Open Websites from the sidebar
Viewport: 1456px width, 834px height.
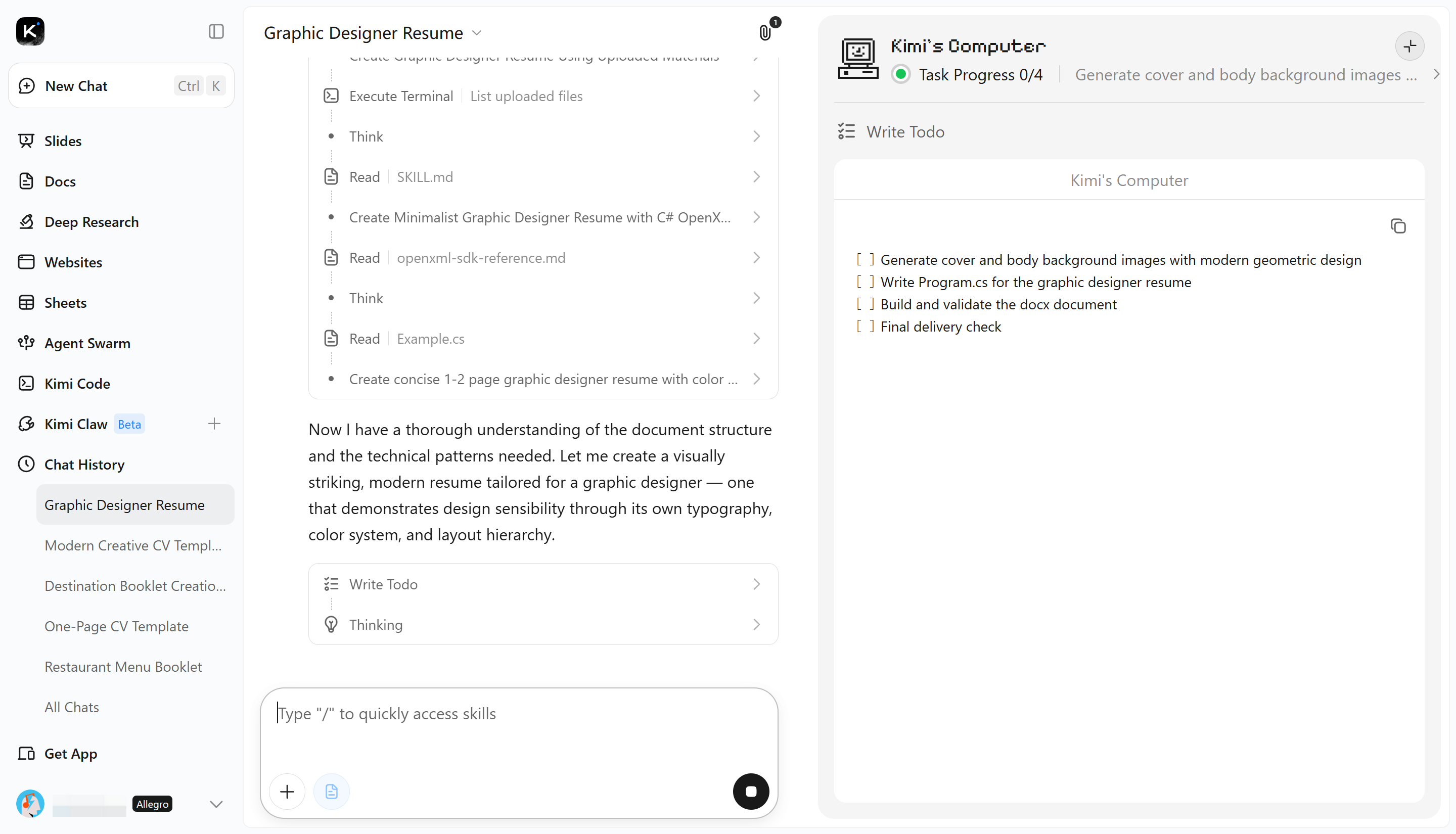tap(121, 262)
